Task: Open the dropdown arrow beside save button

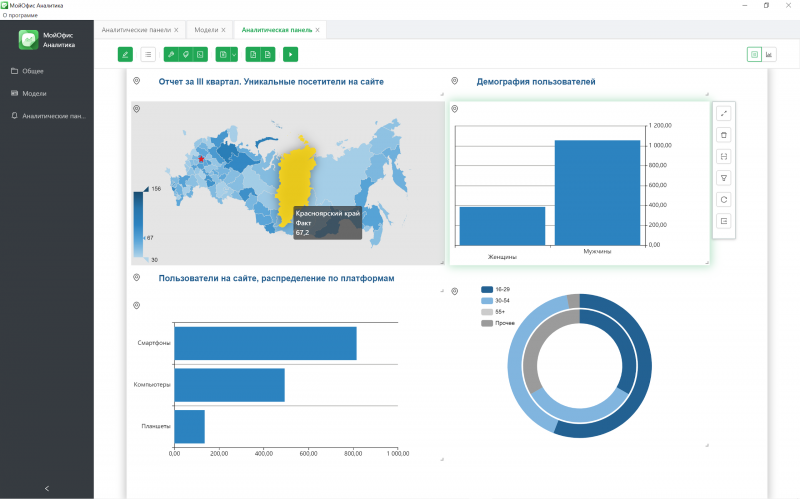Action: point(234,54)
